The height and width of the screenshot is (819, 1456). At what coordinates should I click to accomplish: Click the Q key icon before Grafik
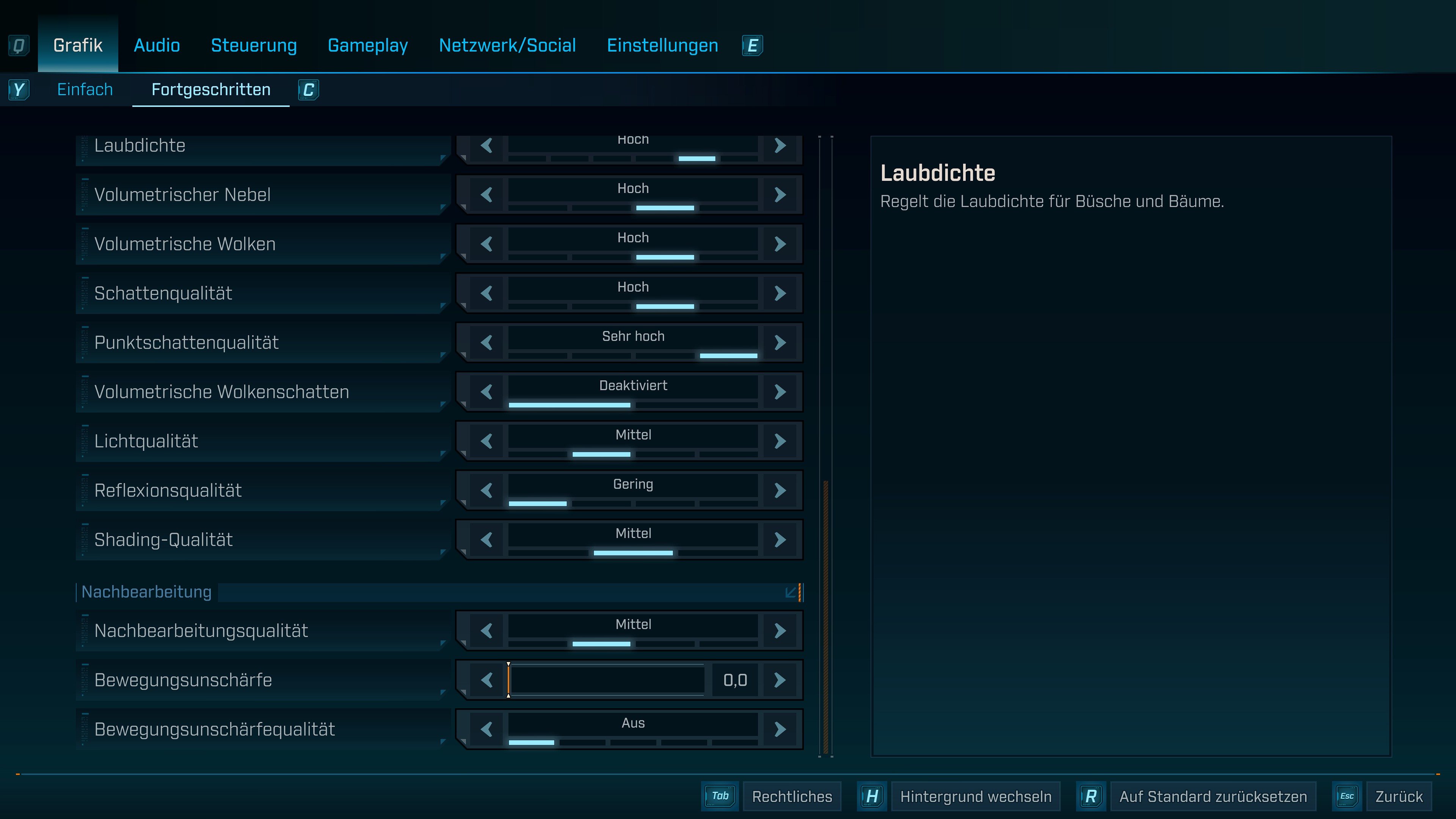(18, 45)
